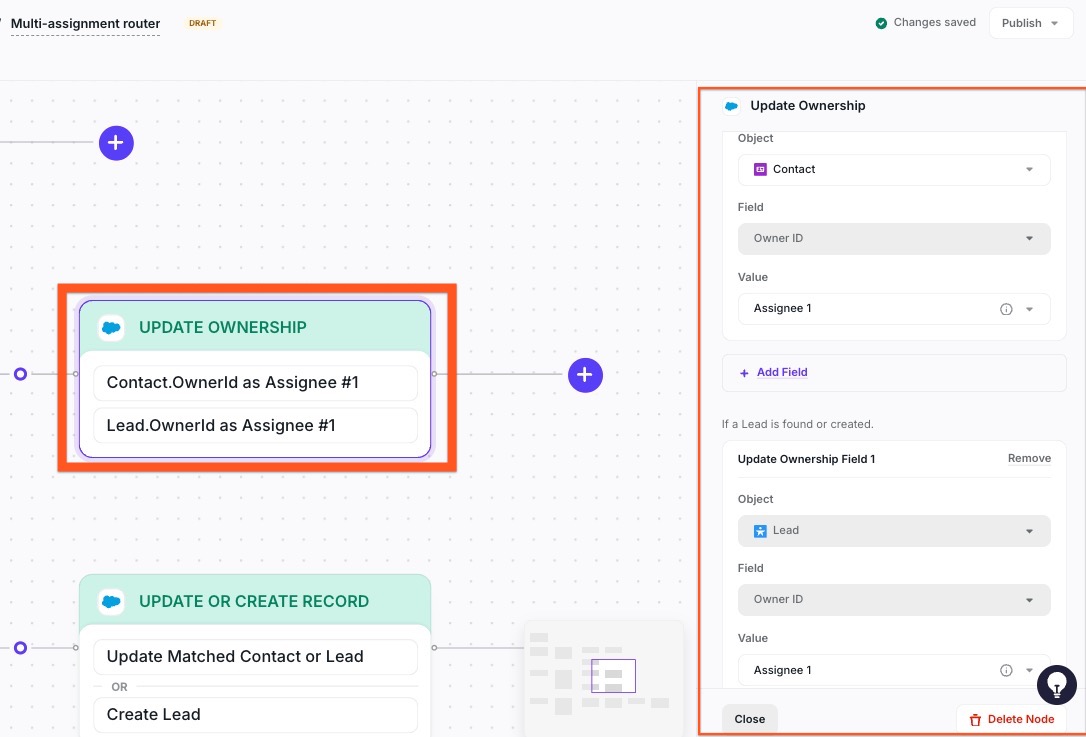Viewport: 1086px width, 737px height.
Task: Select the Create Lead row in the node
Action: (255, 714)
